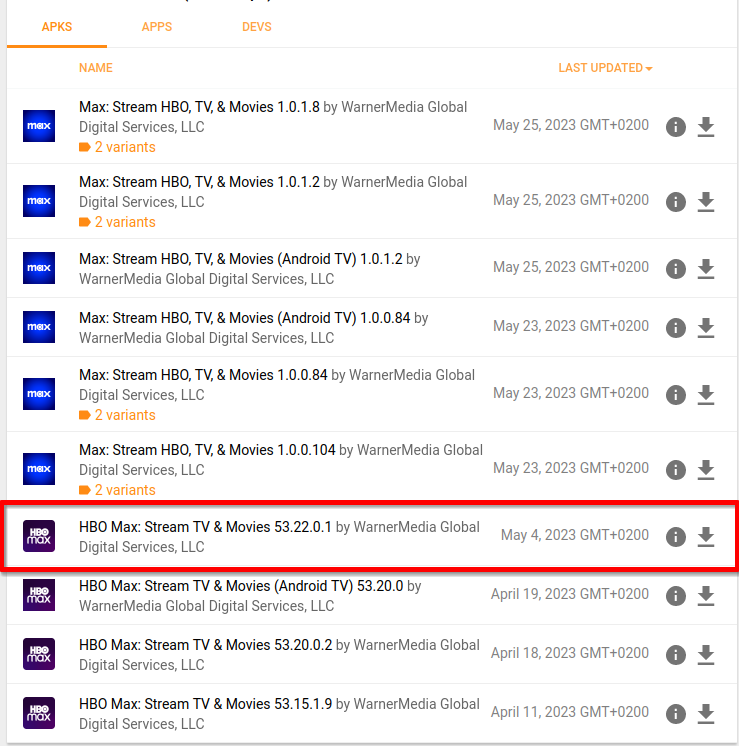This screenshot has height=746, width=739.
Task: Download HBO Max 53.20.0.2 APK
Action: [706, 655]
